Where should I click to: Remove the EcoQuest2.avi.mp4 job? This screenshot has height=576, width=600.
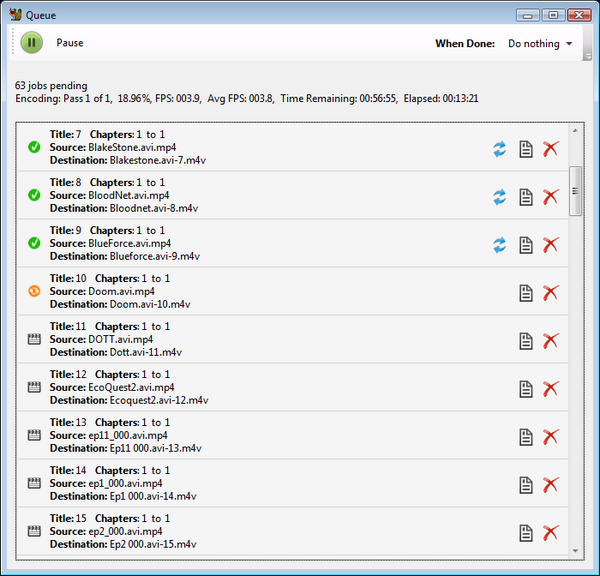[x=551, y=389]
